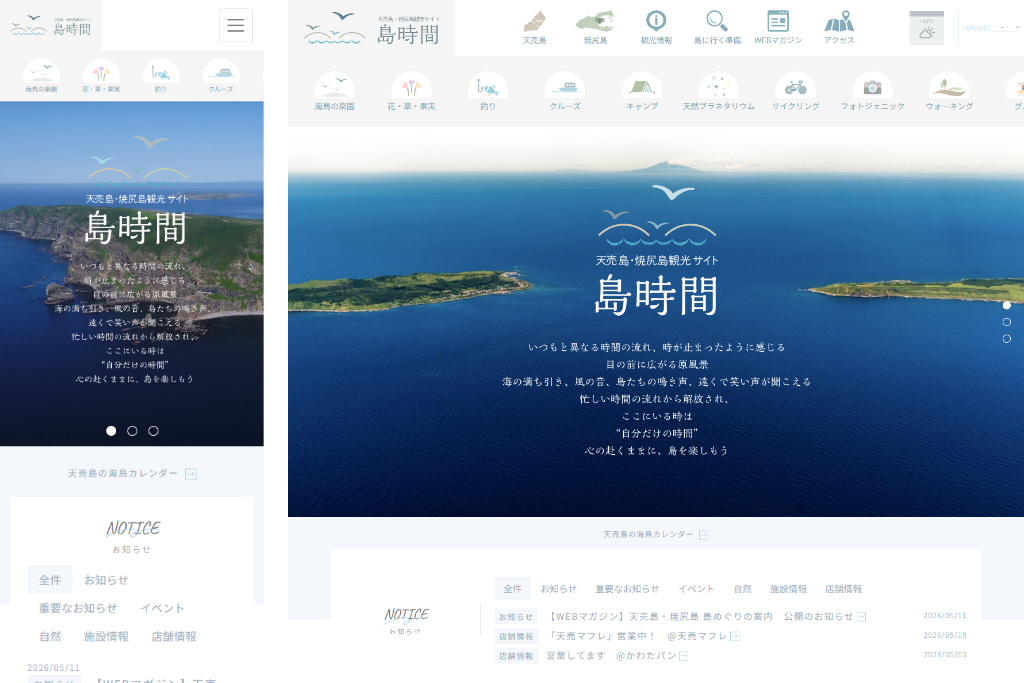Switch to 施設情報 tab in desktop notice
The image size is (1024, 683).
(788, 589)
